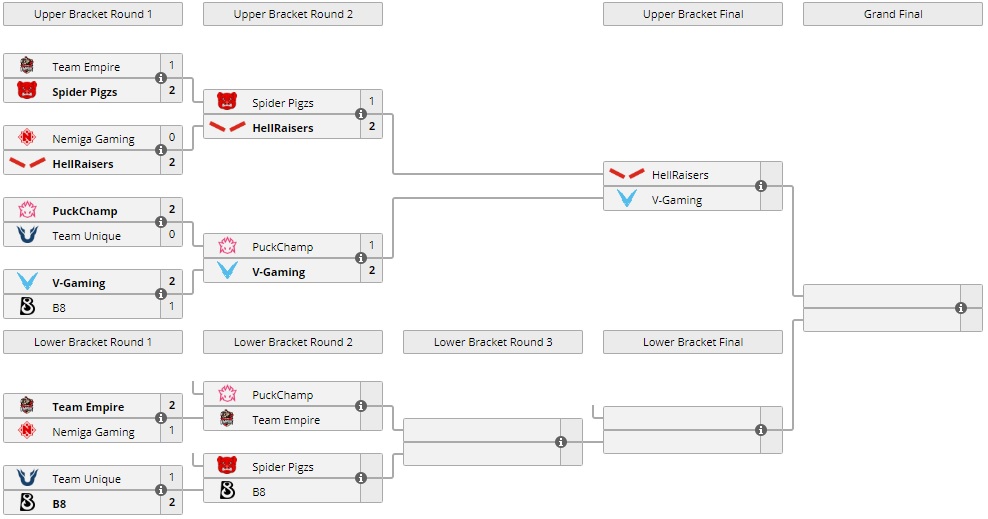Click info icon for Team Empire vs Spider Pigzs

click(x=161, y=78)
